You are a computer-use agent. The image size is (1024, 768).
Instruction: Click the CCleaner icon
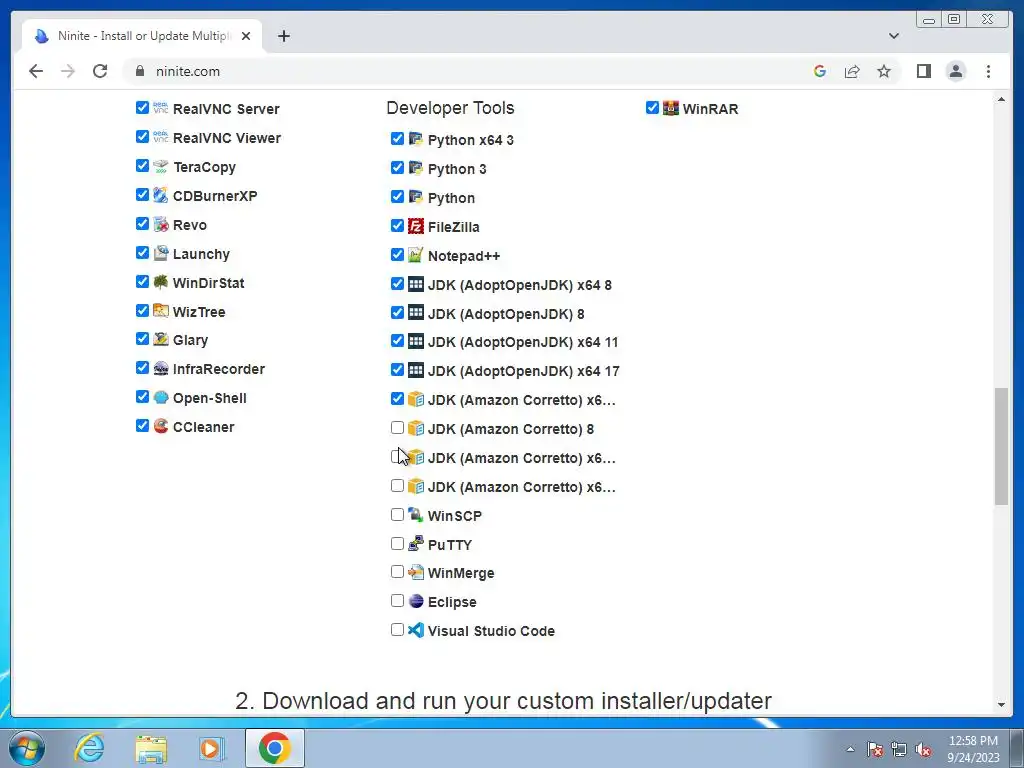pyautogui.click(x=161, y=426)
